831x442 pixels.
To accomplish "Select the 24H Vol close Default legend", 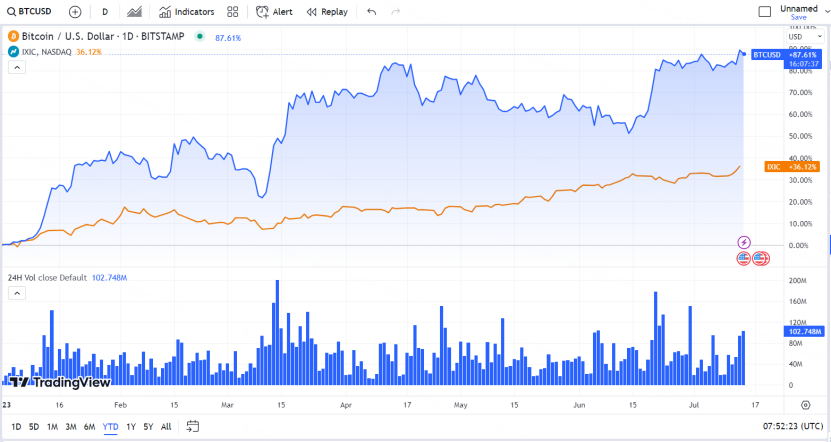I will [47, 278].
